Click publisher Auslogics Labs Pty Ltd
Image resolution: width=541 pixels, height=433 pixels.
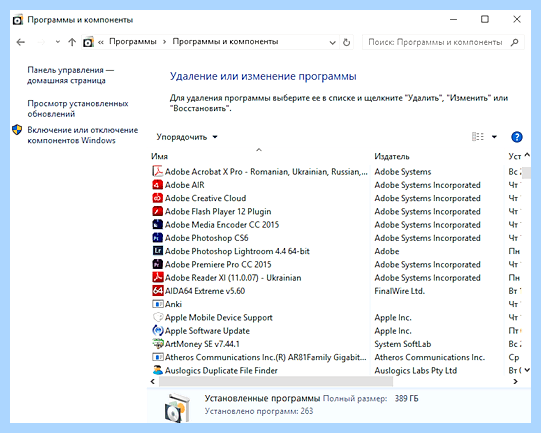click(416, 371)
